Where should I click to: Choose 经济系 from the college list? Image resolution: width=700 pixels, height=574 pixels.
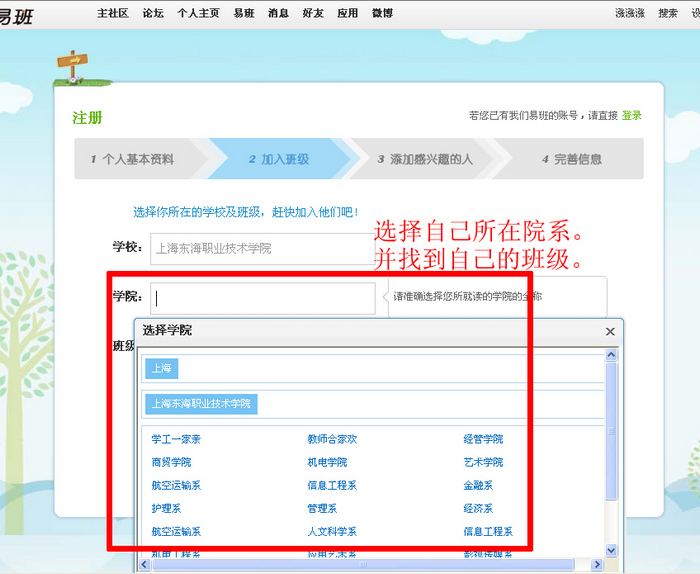478,509
